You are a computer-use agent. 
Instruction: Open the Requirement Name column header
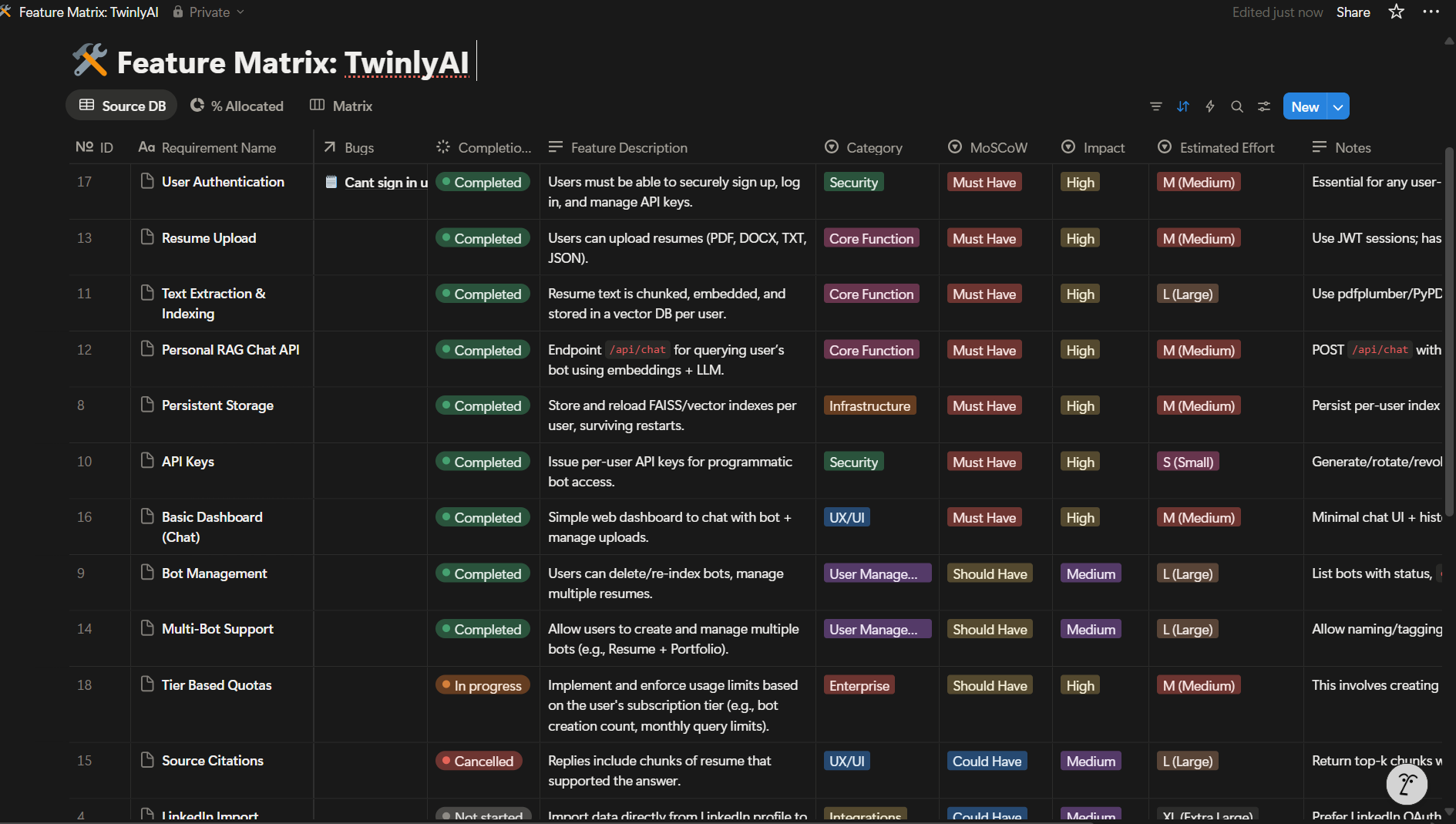[207, 147]
